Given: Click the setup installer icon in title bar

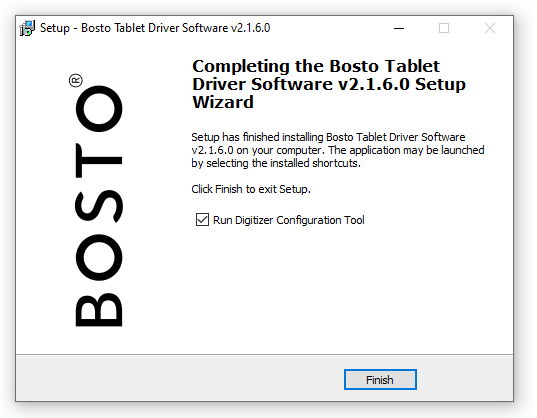Looking at the screenshot, I should [x=27, y=28].
